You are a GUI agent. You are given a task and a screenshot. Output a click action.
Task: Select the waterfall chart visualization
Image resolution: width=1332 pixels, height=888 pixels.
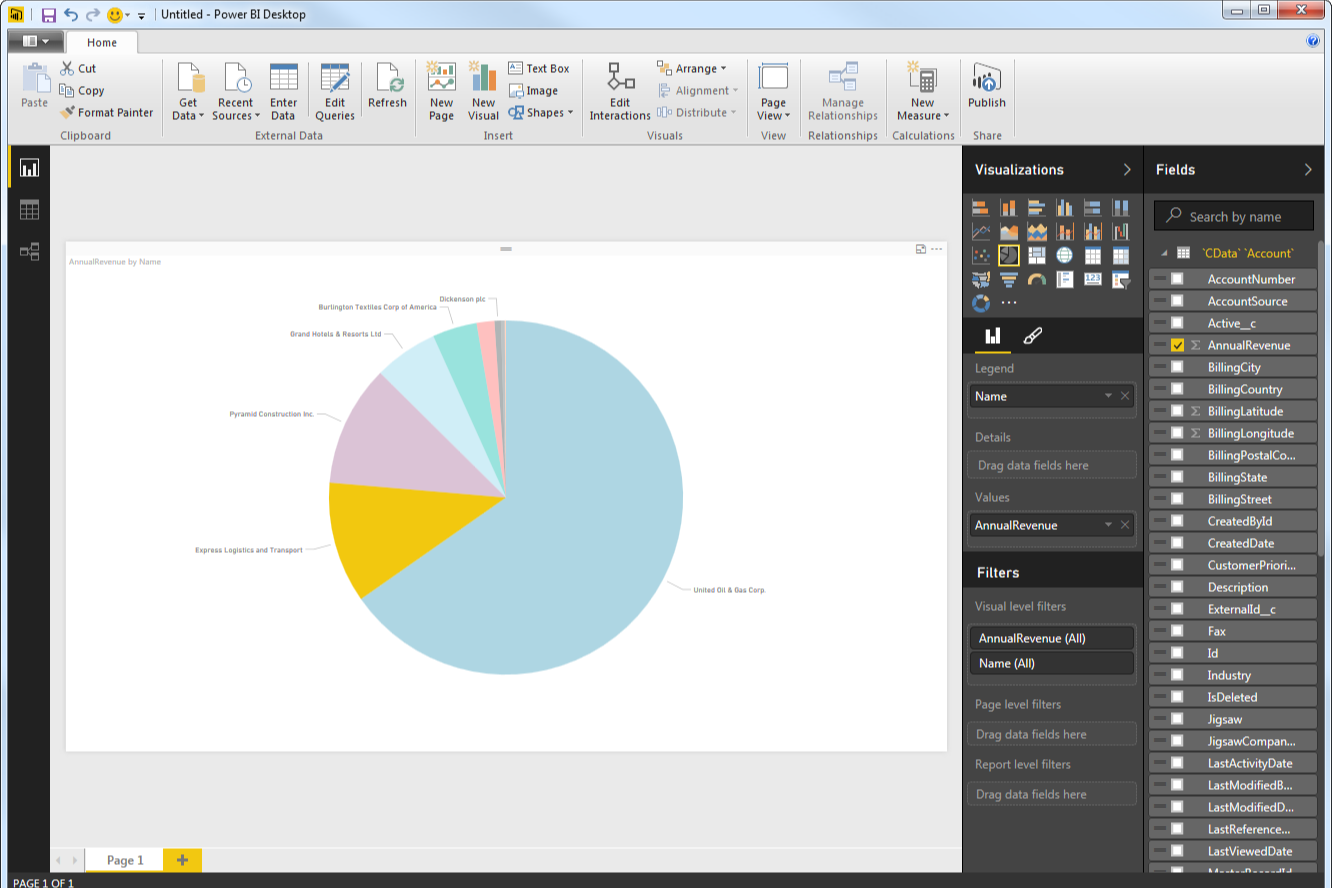tap(1121, 232)
